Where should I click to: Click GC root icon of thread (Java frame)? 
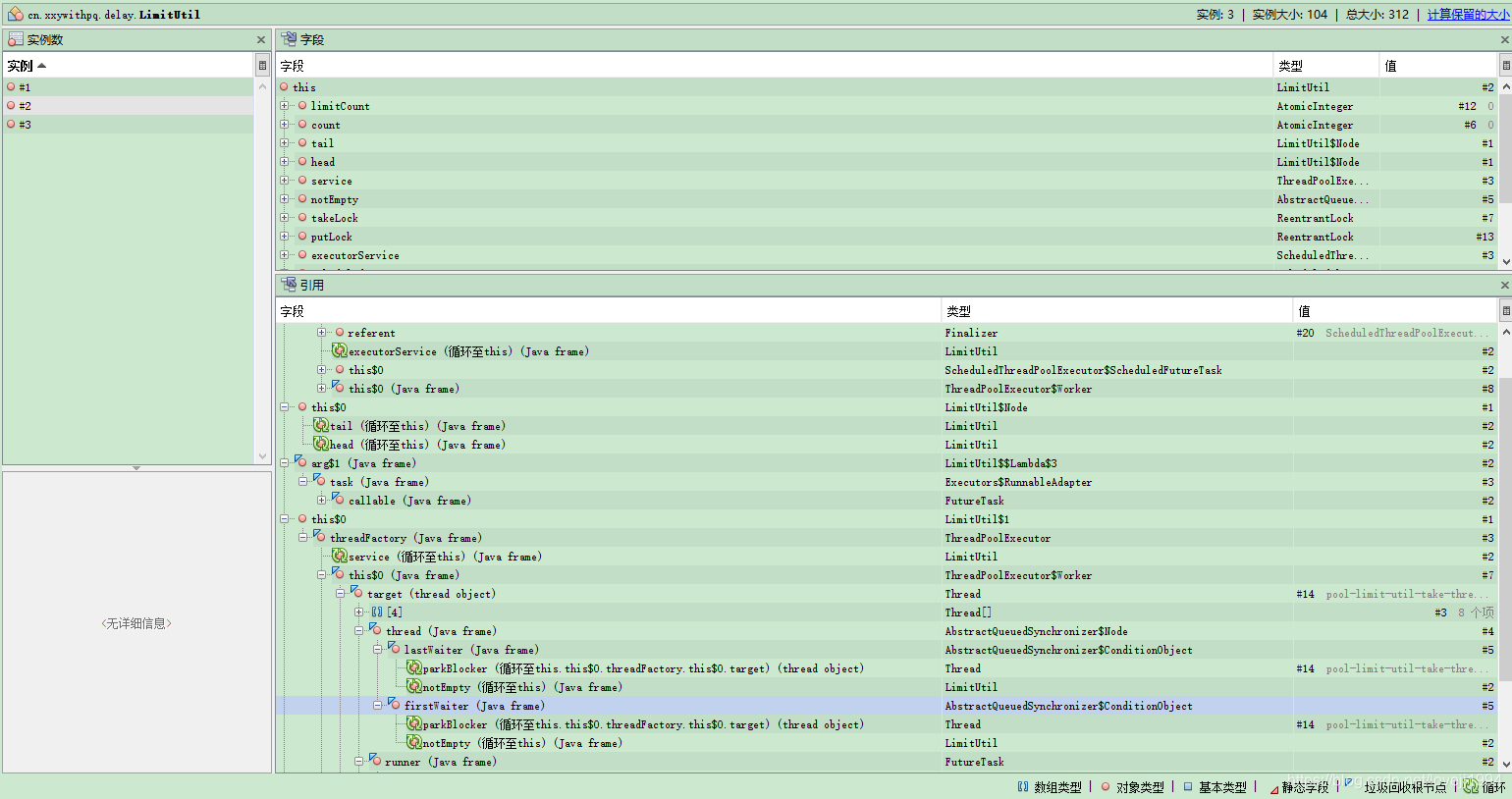(x=375, y=630)
